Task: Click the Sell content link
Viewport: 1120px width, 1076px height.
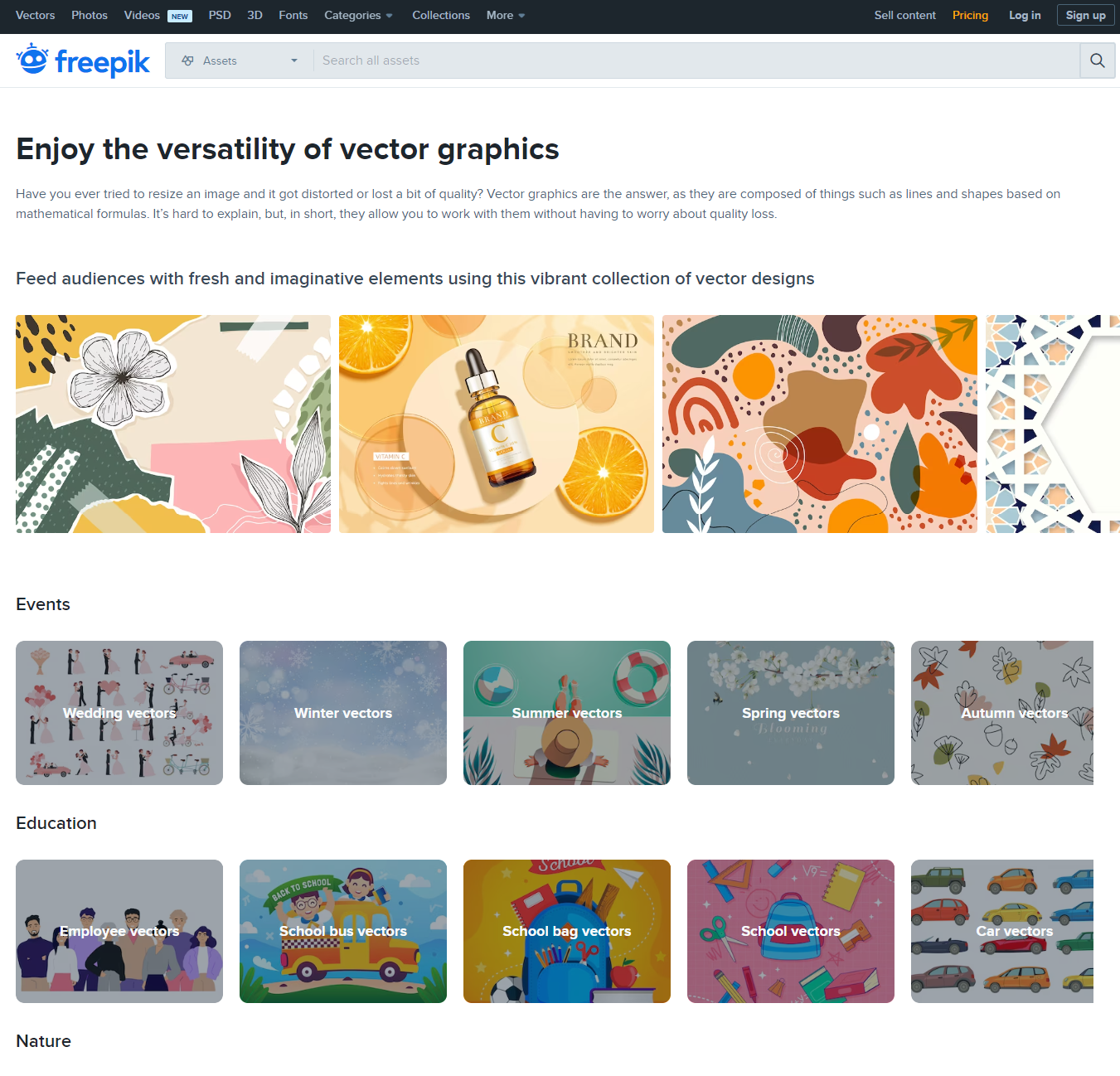Action: click(x=904, y=16)
